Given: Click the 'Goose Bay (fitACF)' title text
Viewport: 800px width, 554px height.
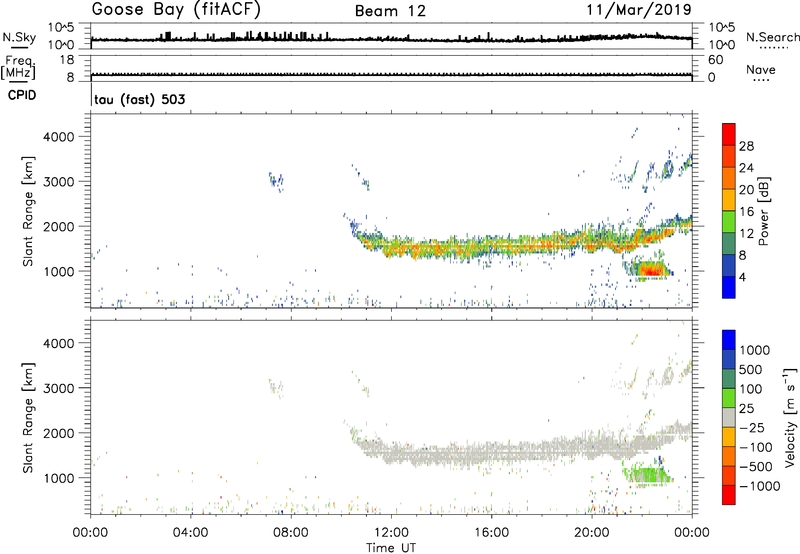Looking at the screenshot, I should pos(176,9).
